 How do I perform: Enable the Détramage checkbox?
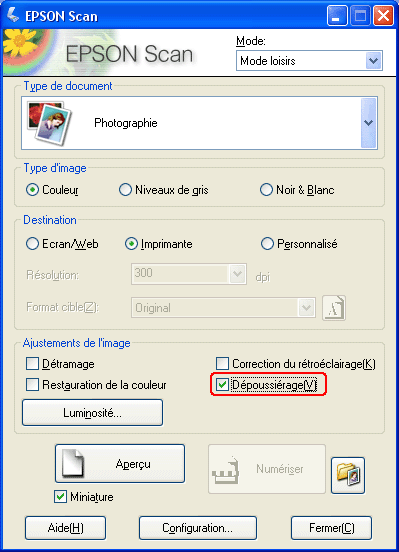pos(32,364)
